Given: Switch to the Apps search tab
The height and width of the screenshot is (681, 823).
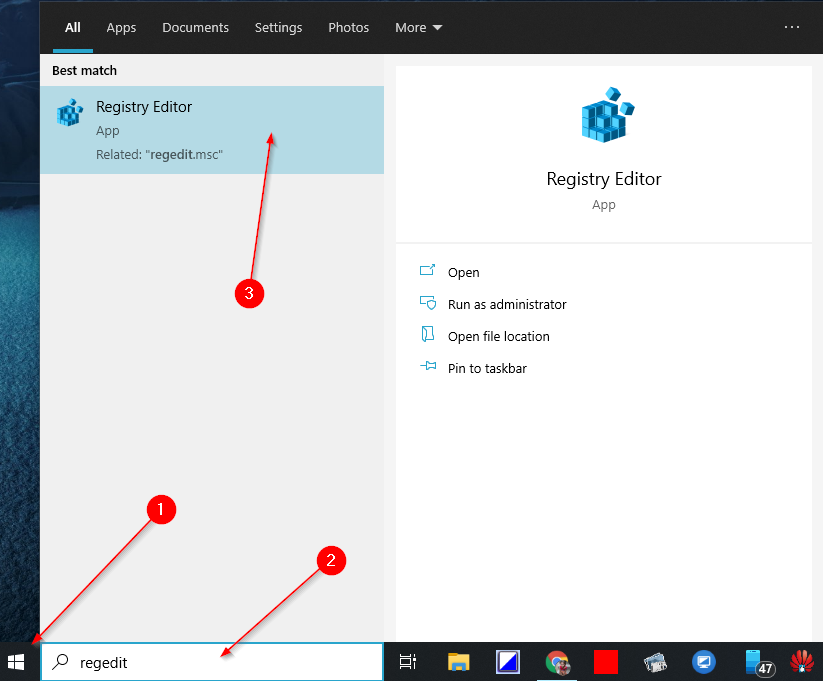Looking at the screenshot, I should (x=121, y=27).
